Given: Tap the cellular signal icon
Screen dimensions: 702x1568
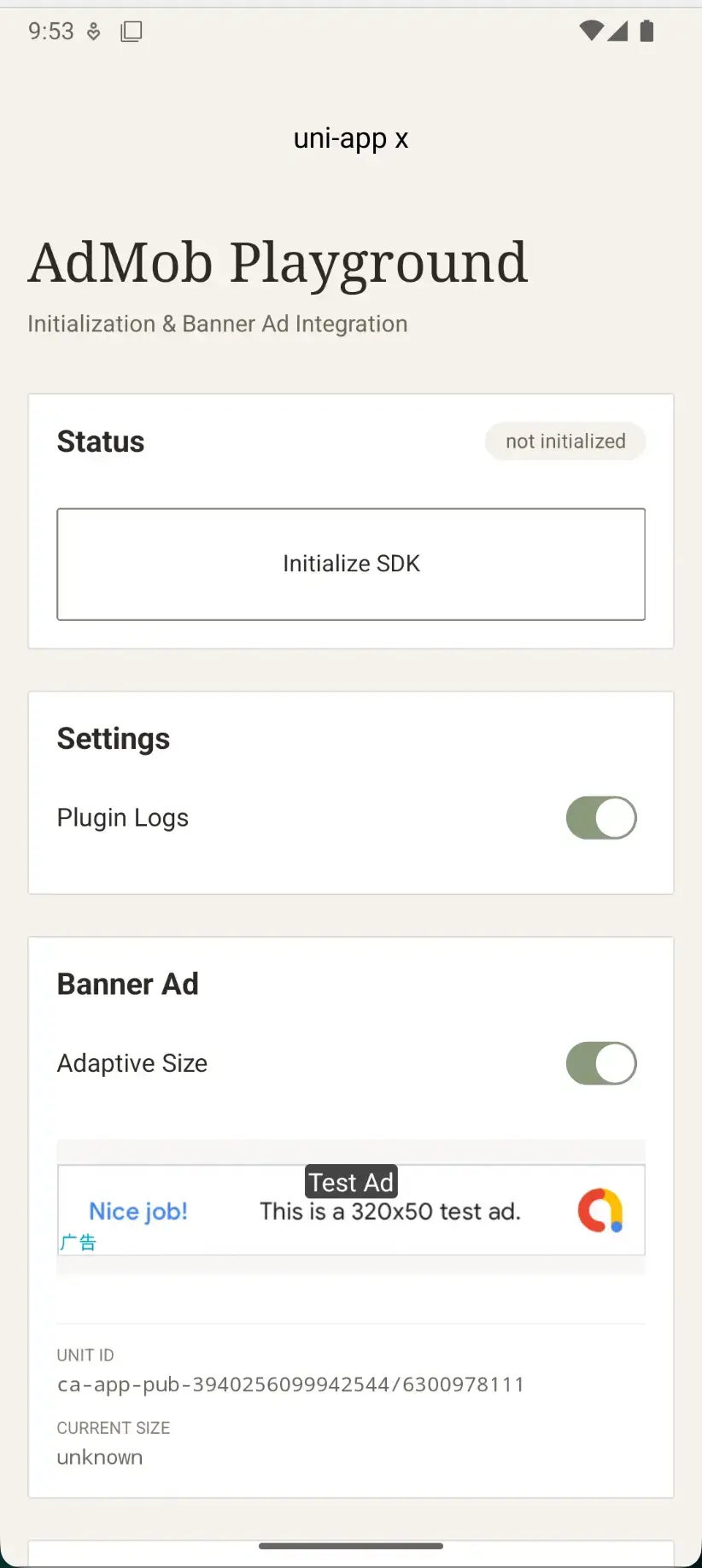Looking at the screenshot, I should coord(618,32).
